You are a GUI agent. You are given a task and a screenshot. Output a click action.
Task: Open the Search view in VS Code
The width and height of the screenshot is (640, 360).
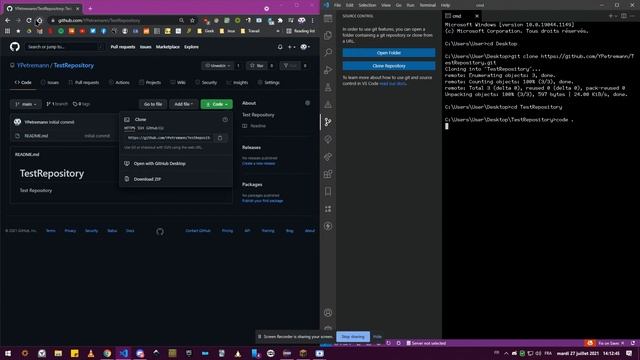[x=328, y=53]
